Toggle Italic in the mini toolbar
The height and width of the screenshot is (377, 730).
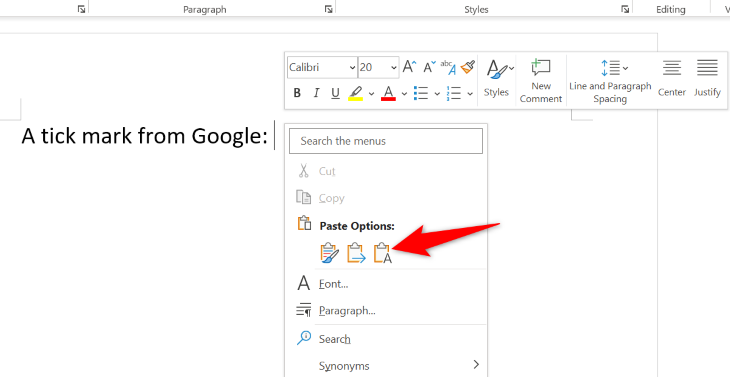point(316,93)
